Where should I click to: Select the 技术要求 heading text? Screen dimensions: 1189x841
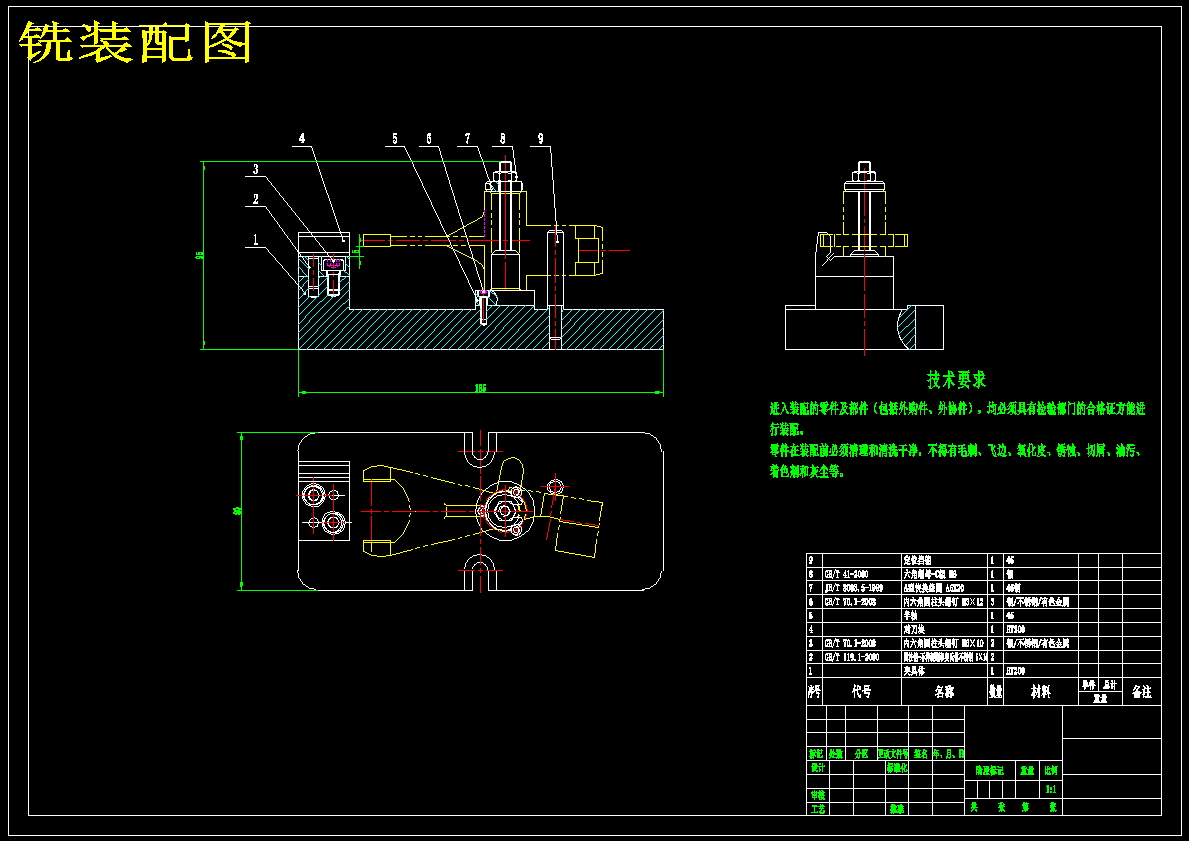(x=956, y=380)
